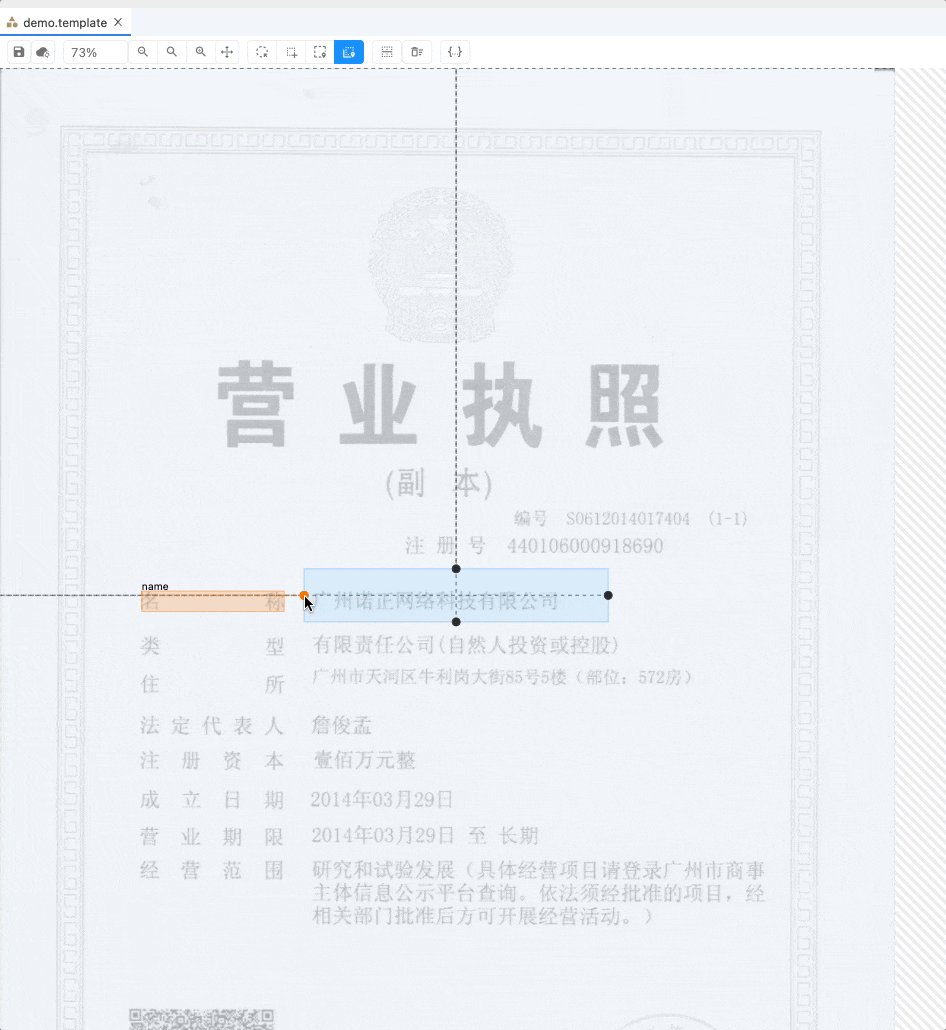Image resolution: width=946 pixels, height=1030 pixels.
Task: Switch to the demo.template tab
Action: point(65,22)
